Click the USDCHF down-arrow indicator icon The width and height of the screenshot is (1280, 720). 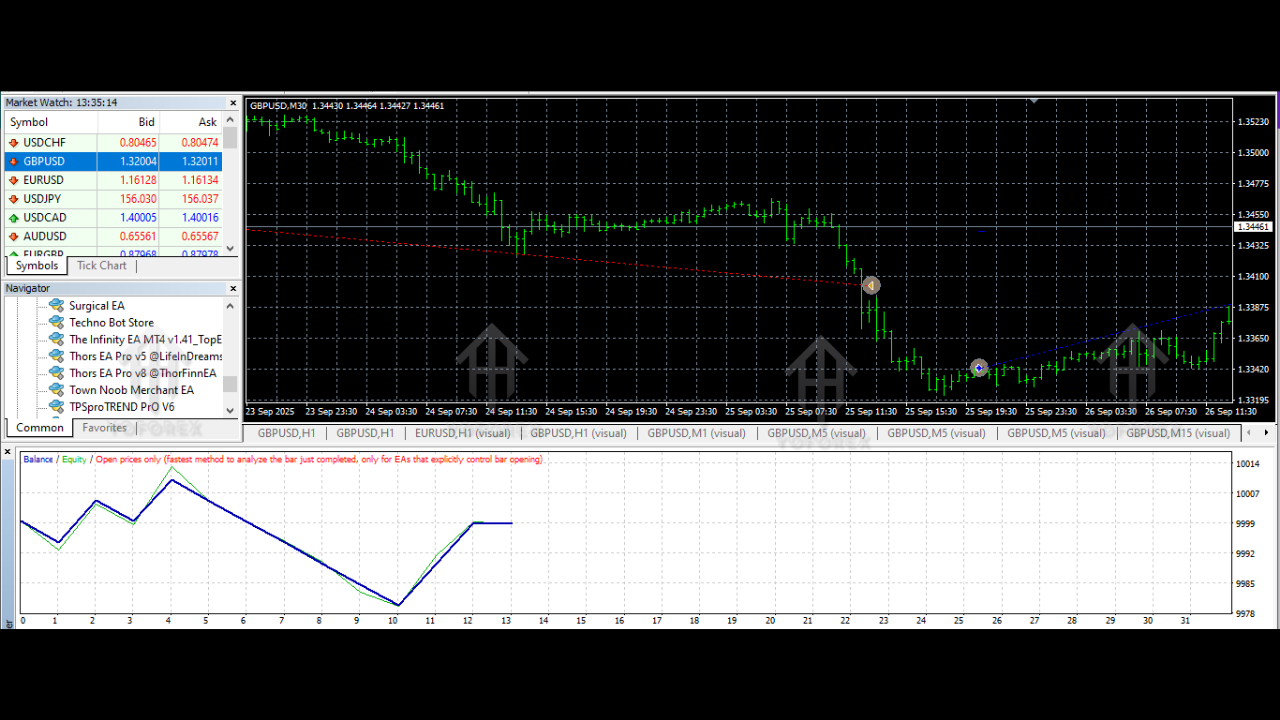(14, 143)
